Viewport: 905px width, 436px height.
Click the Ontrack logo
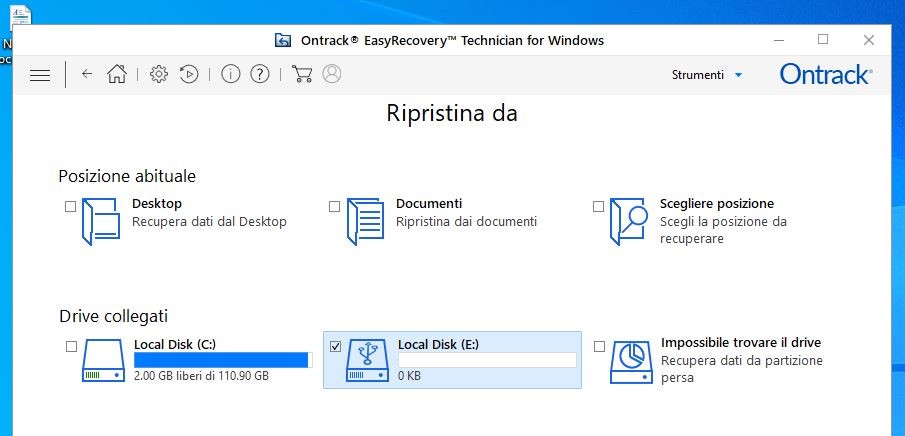click(826, 75)
